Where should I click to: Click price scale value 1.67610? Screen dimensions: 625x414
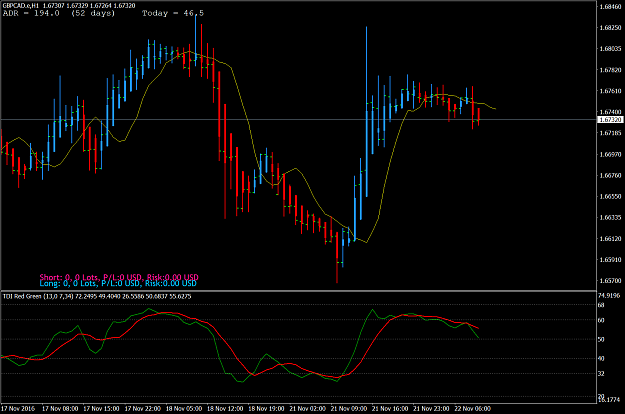(610, 91)
